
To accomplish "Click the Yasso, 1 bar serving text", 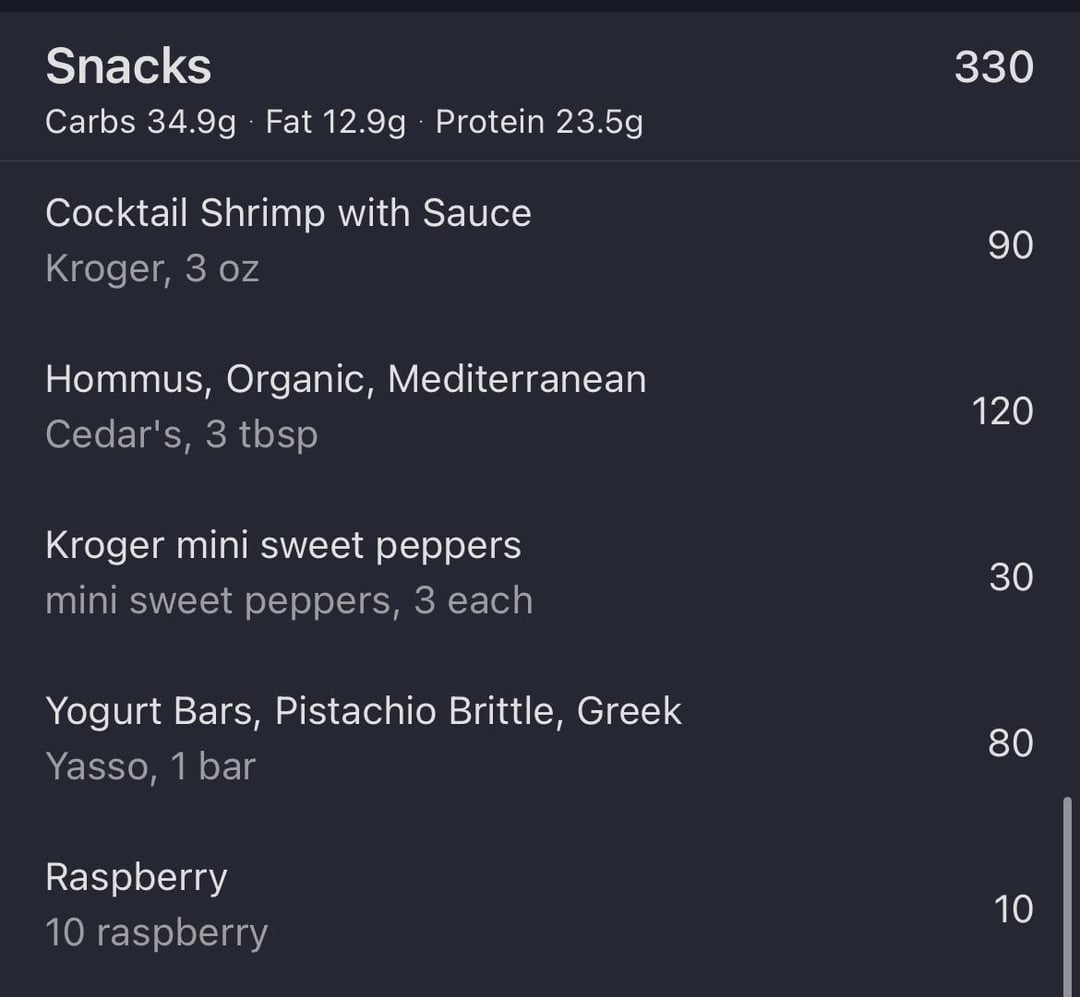I will pyautogui.click(x=151, y=767).
